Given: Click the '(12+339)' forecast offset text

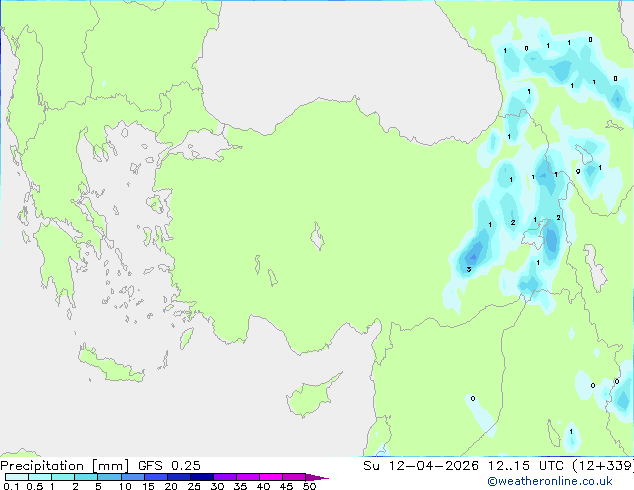Looking at the screenshot, I should click(x=603, y=466).
